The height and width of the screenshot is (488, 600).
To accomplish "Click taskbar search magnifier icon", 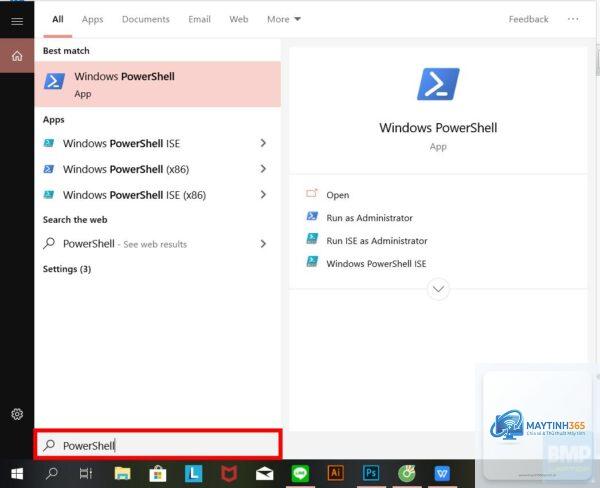I will point(52,474).
